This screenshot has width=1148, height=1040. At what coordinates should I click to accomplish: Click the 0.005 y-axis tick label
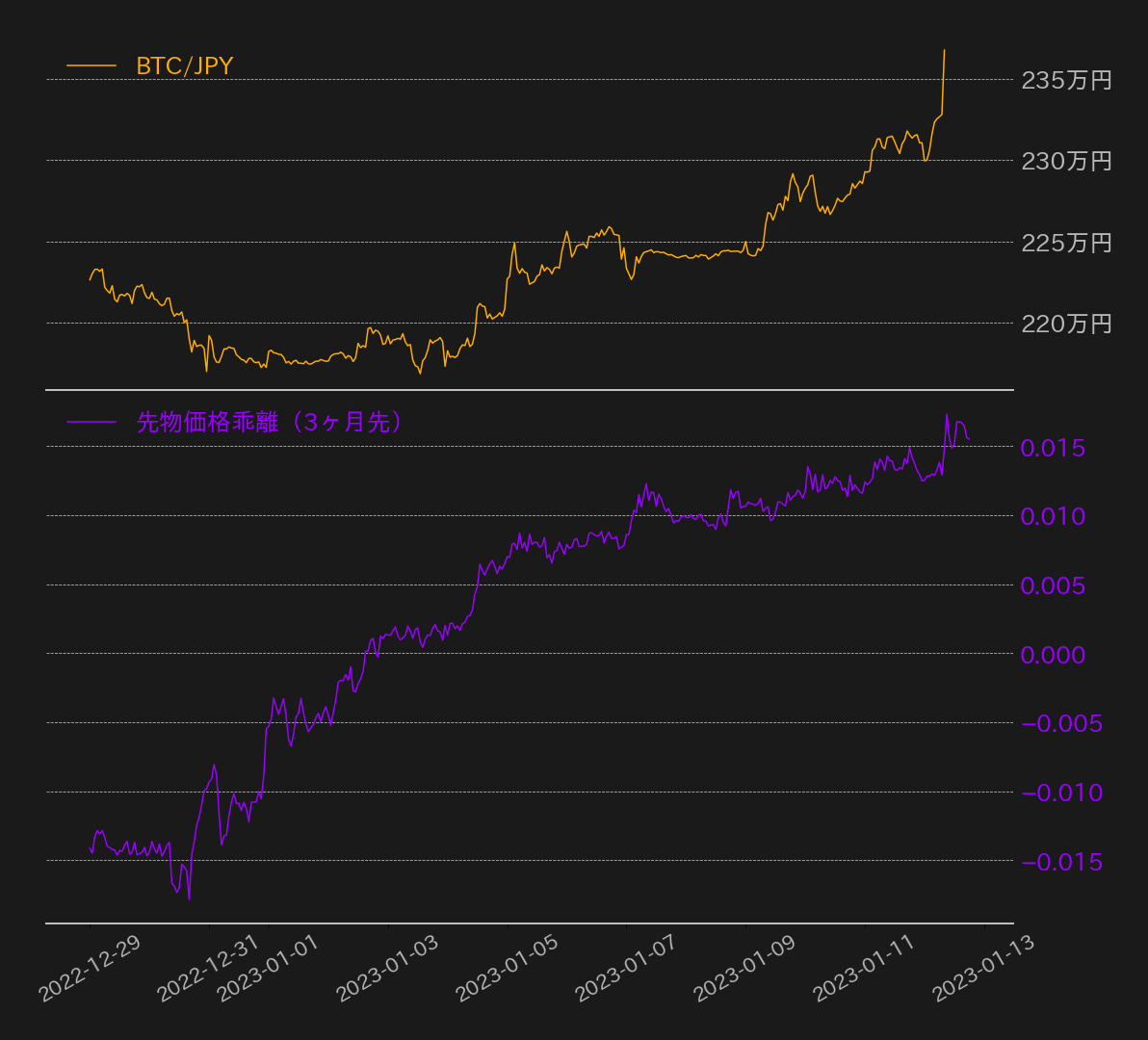(x=1053, y=586)
